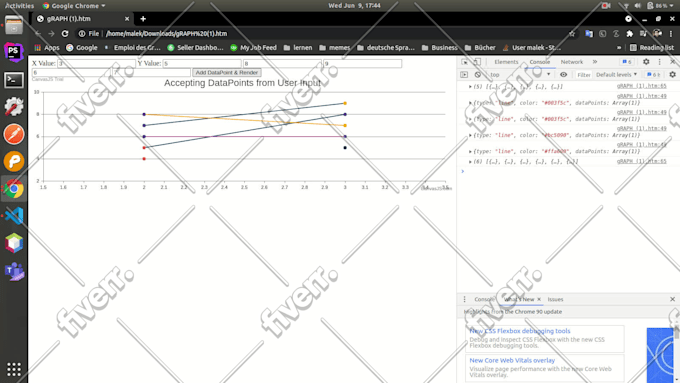Open the Extensions puzzle-piece icon
The width and height of the screenshot is (680, 383).
pos(630,33)
